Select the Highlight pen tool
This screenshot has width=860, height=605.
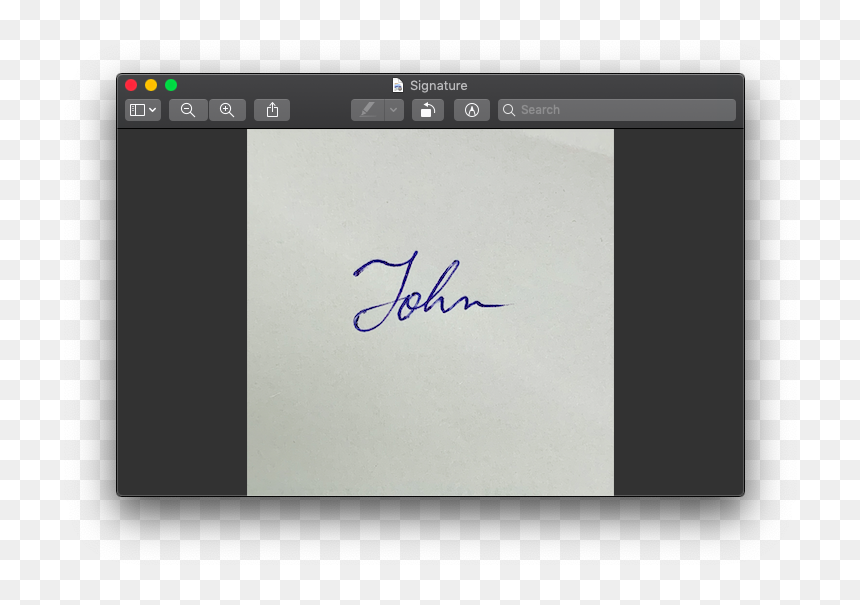coord(367,110)
